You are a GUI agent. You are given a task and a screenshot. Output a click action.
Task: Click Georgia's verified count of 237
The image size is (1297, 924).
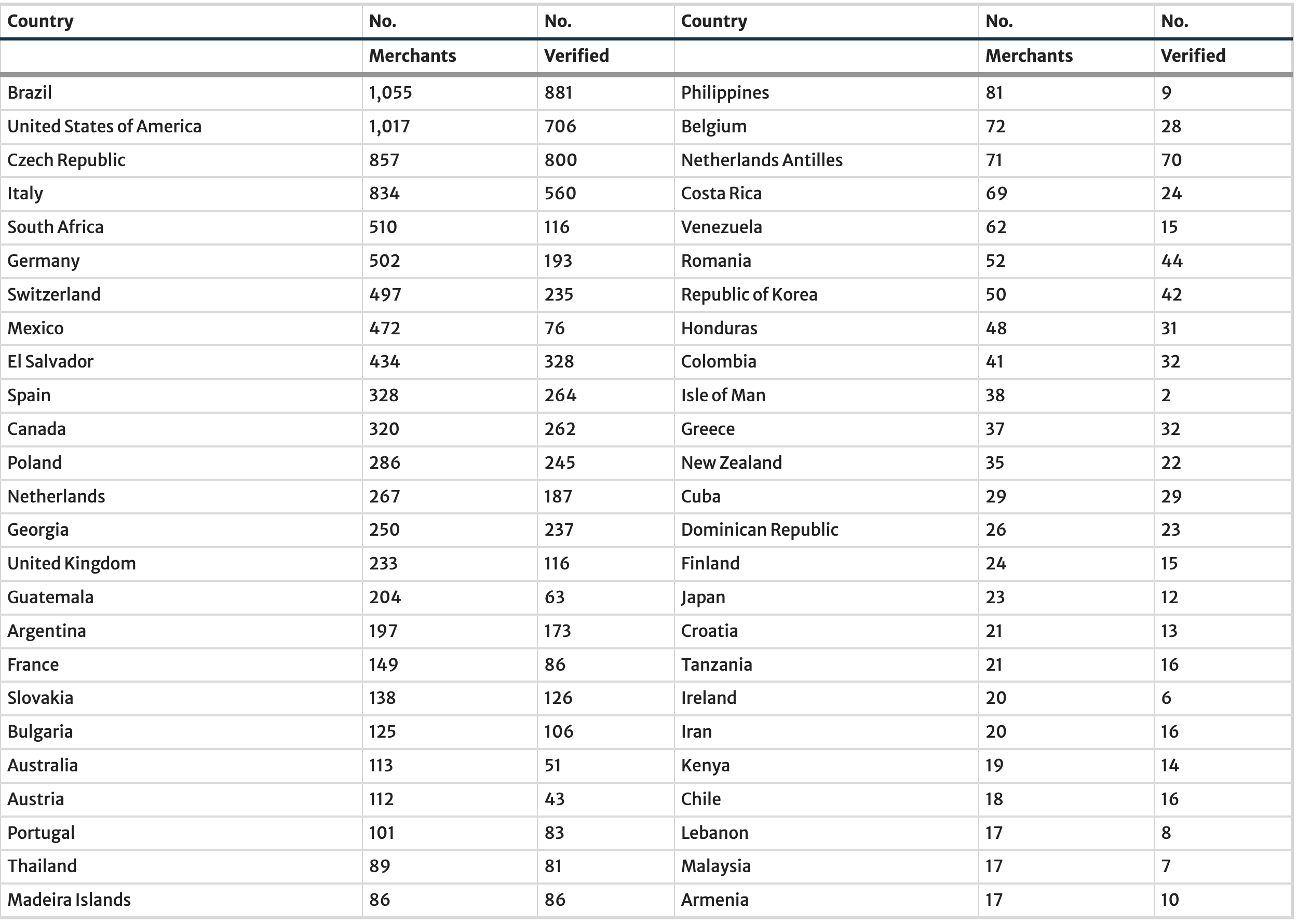point(559,529)
